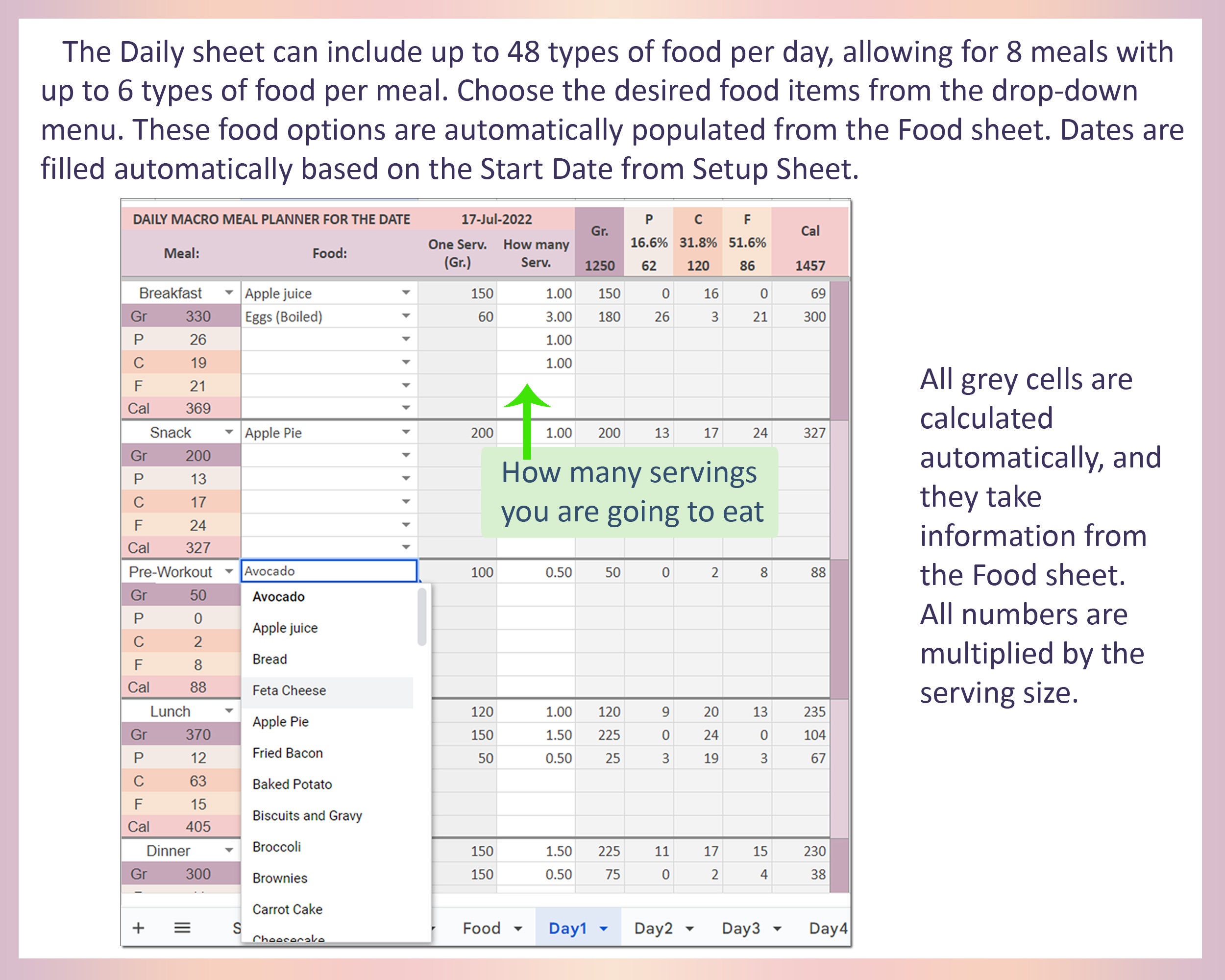The height and width of the screenshot is (980, 1225).
Task: Click the Avocado food input cell
Action: pos(329,571)
